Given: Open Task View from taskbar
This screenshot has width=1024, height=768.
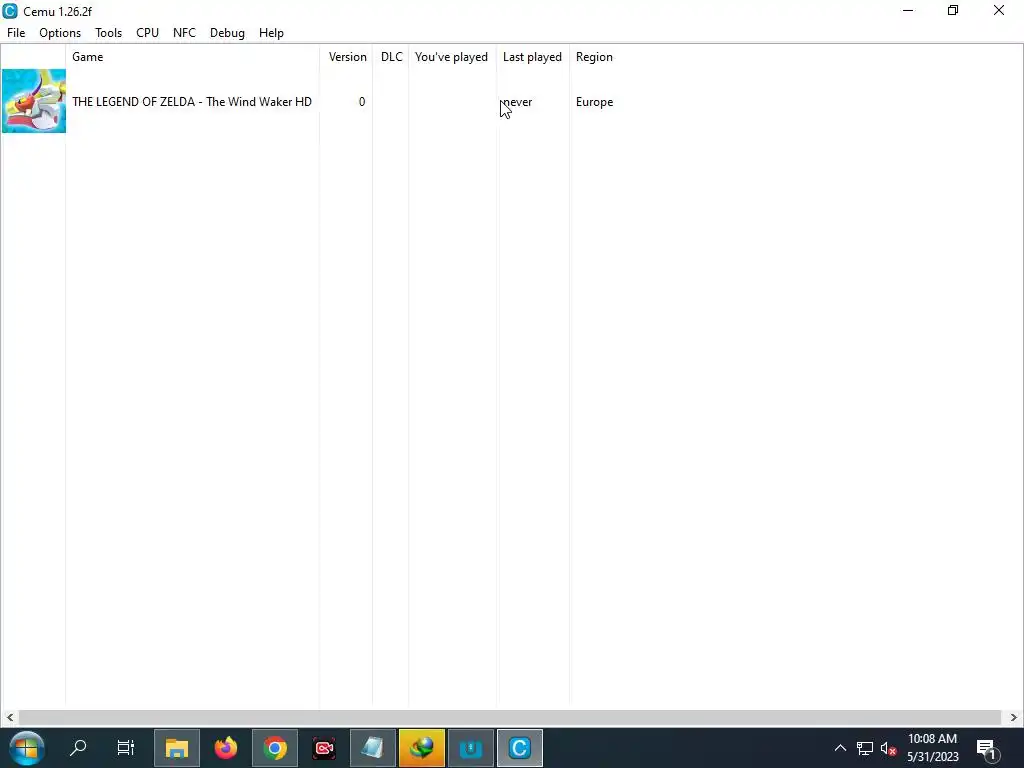Looking at the screenshot, I should pos(125,748).
